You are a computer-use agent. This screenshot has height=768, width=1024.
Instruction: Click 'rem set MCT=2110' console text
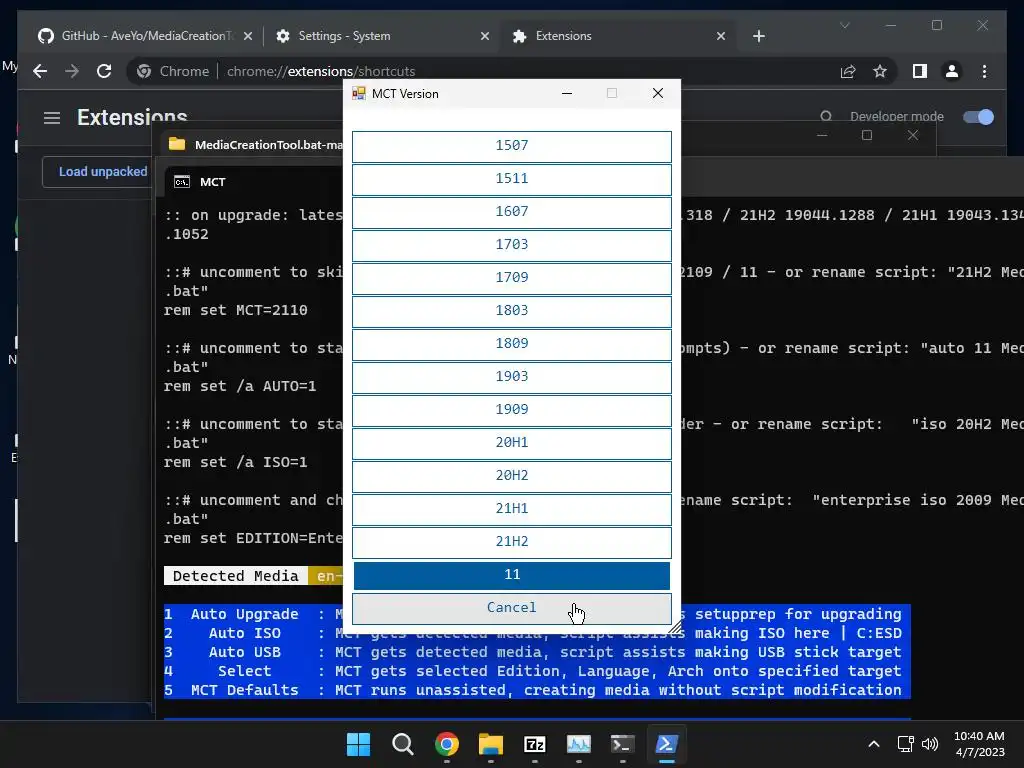[236, 310]
